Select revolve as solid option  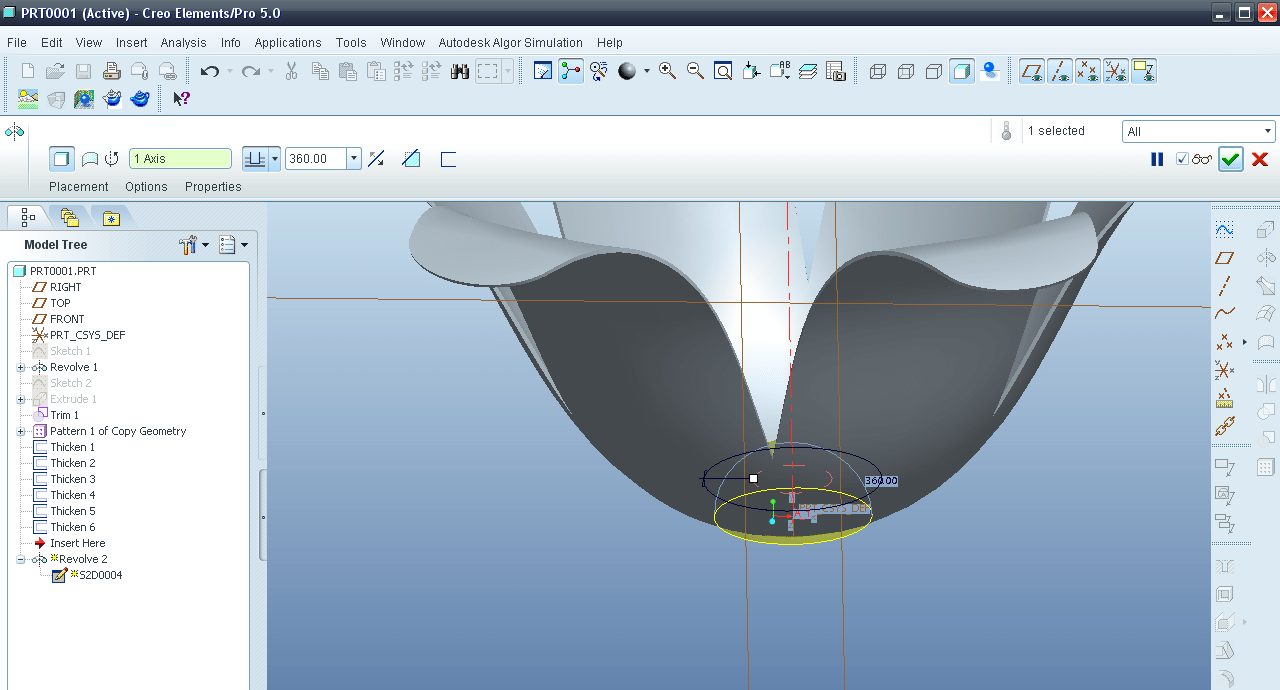(x=61, y=159)
